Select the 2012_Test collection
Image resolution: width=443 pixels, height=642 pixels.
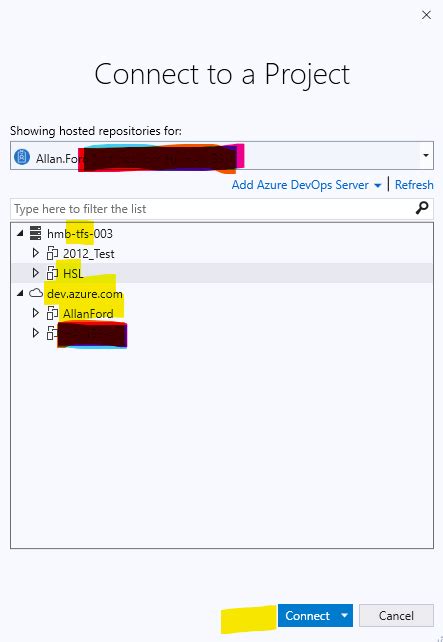click(88, 254)
